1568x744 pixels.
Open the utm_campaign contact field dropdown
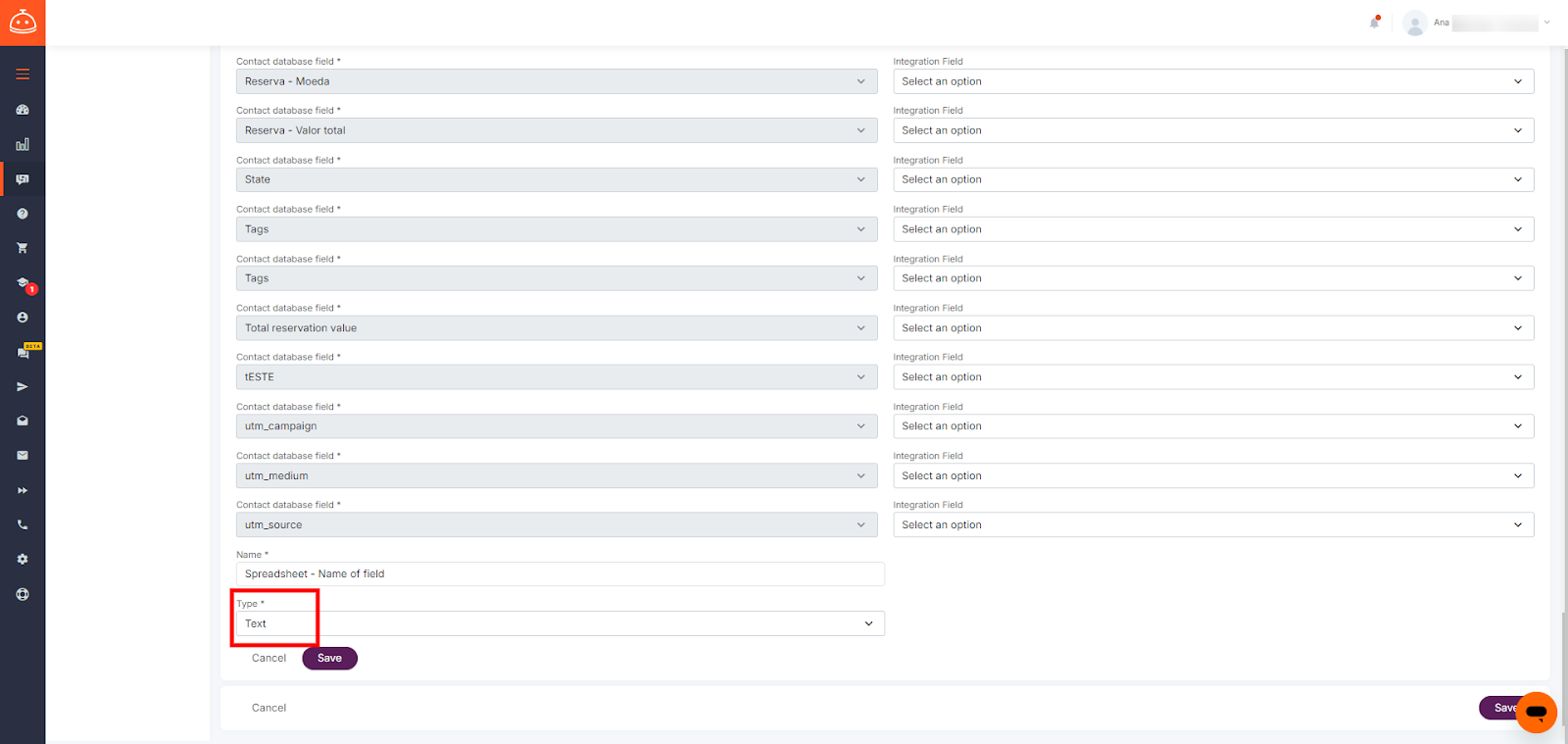point(557,426)
